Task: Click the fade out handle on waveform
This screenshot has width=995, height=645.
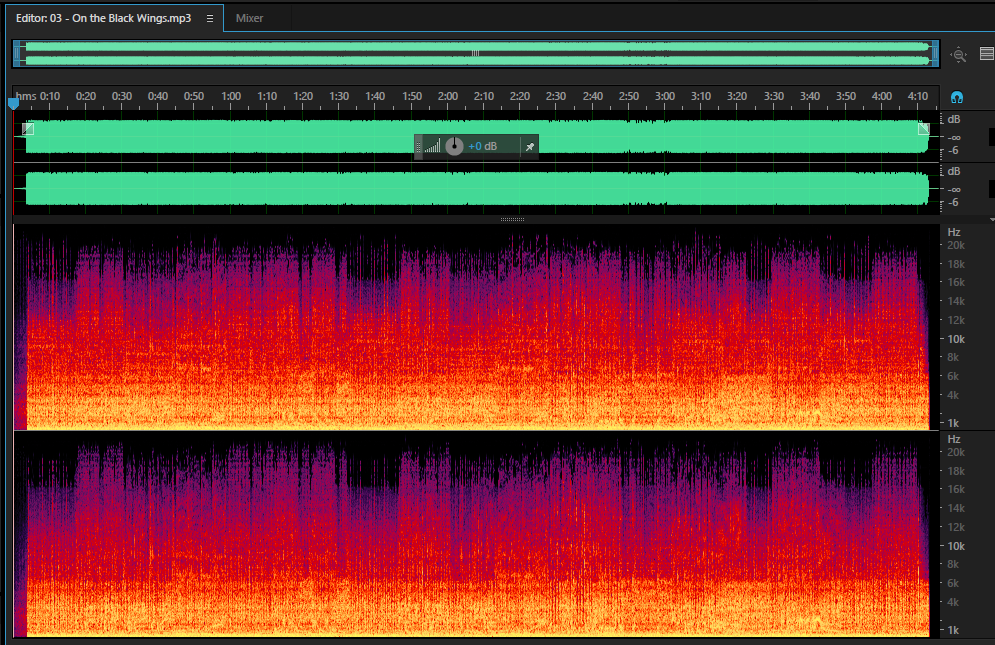Action: click(x=923, y=129)
